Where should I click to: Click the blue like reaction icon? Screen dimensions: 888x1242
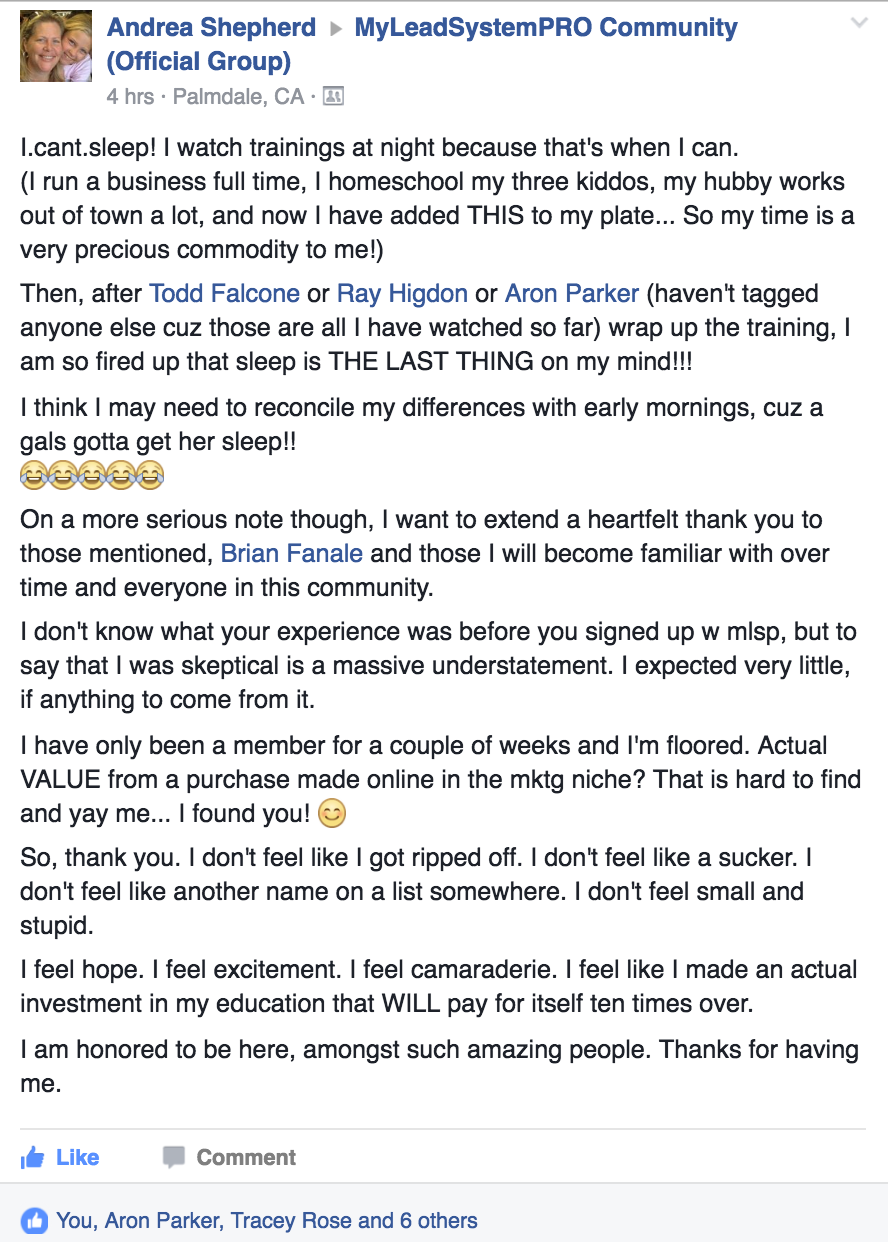point(34,1220)
